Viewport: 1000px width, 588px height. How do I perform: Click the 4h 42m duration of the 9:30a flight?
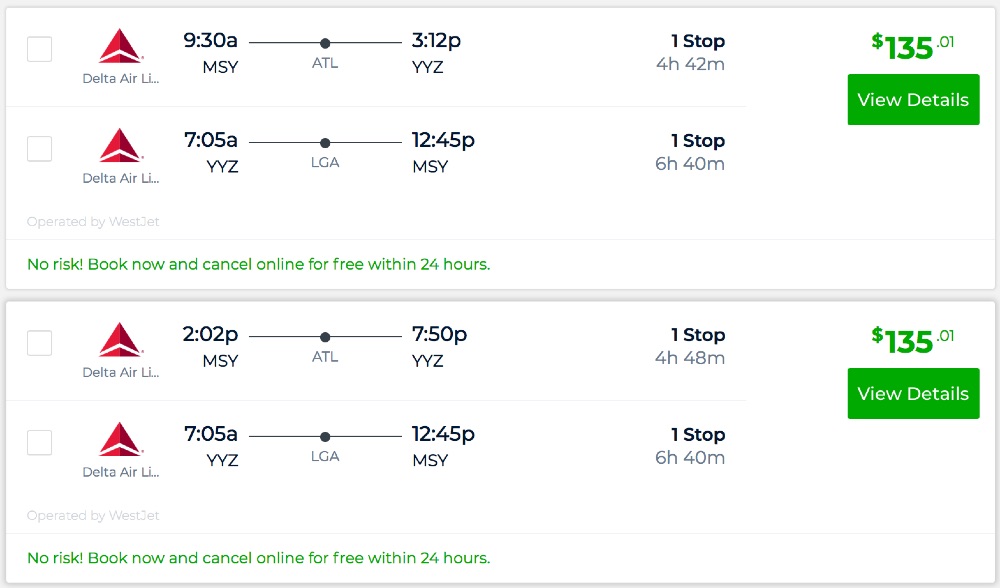coord(690,65)
